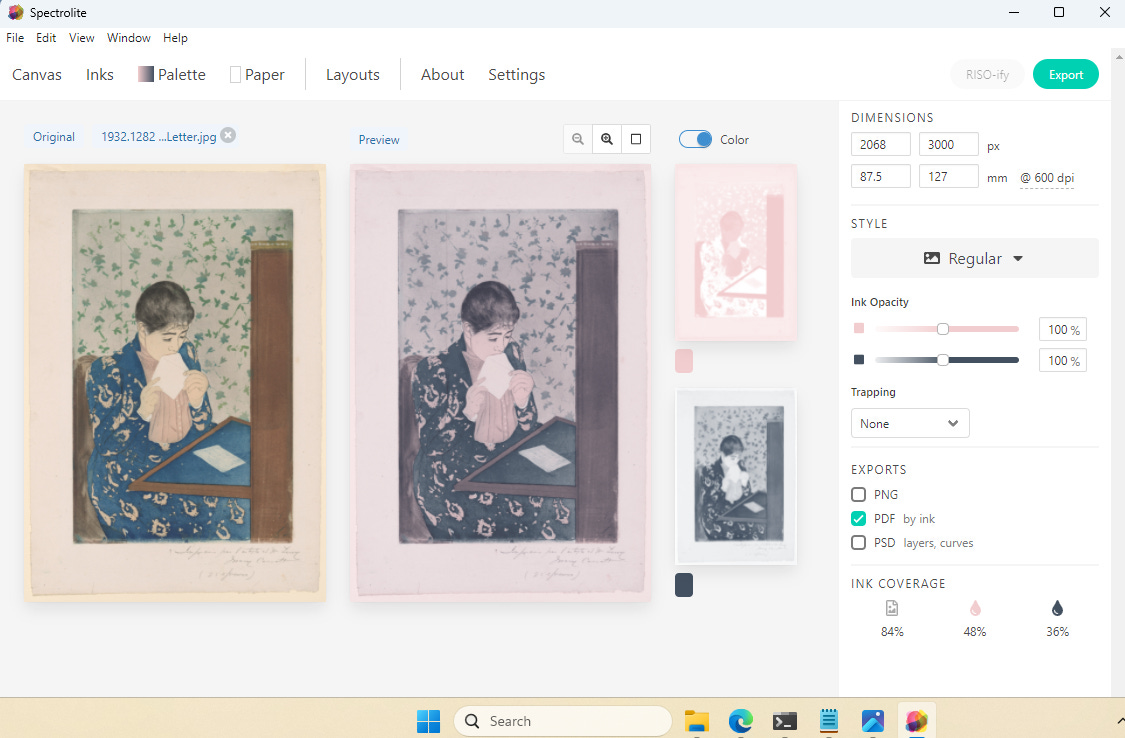The image size is (1125, 738).
Task: Select the pink ink layer thumbnail
Action: point(735,252)
